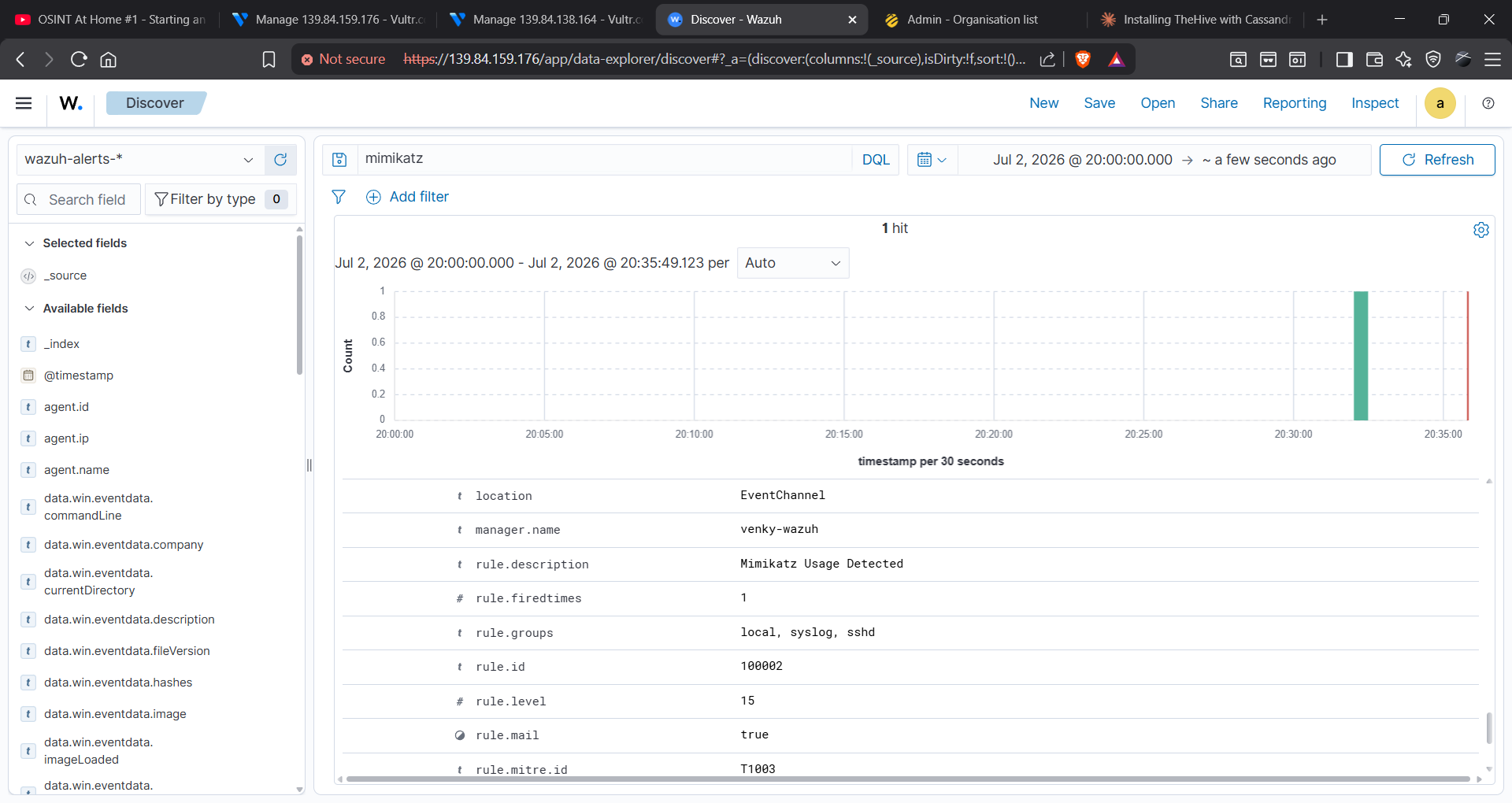Viewport: 1512px width, 803px height.
Task: Open the hamburger navigation menu
Action: (24, 103)
